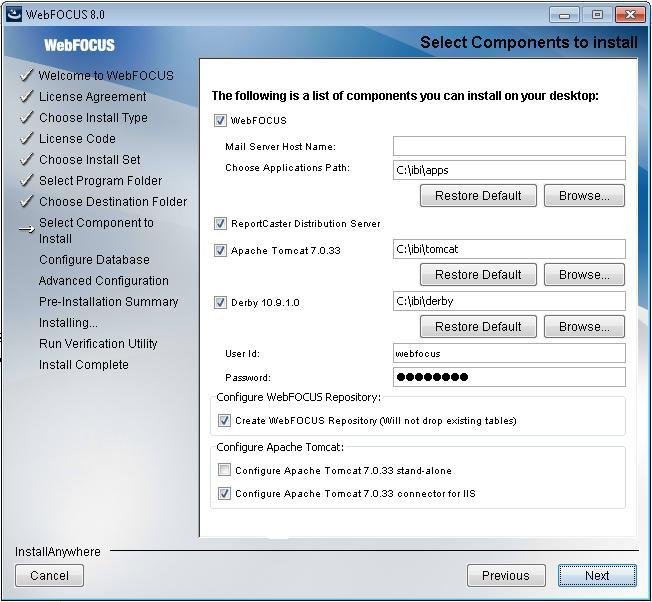The image size is (652, 602).
Task: Click the Choose Install Set step
Action: [x=89, y=160]
